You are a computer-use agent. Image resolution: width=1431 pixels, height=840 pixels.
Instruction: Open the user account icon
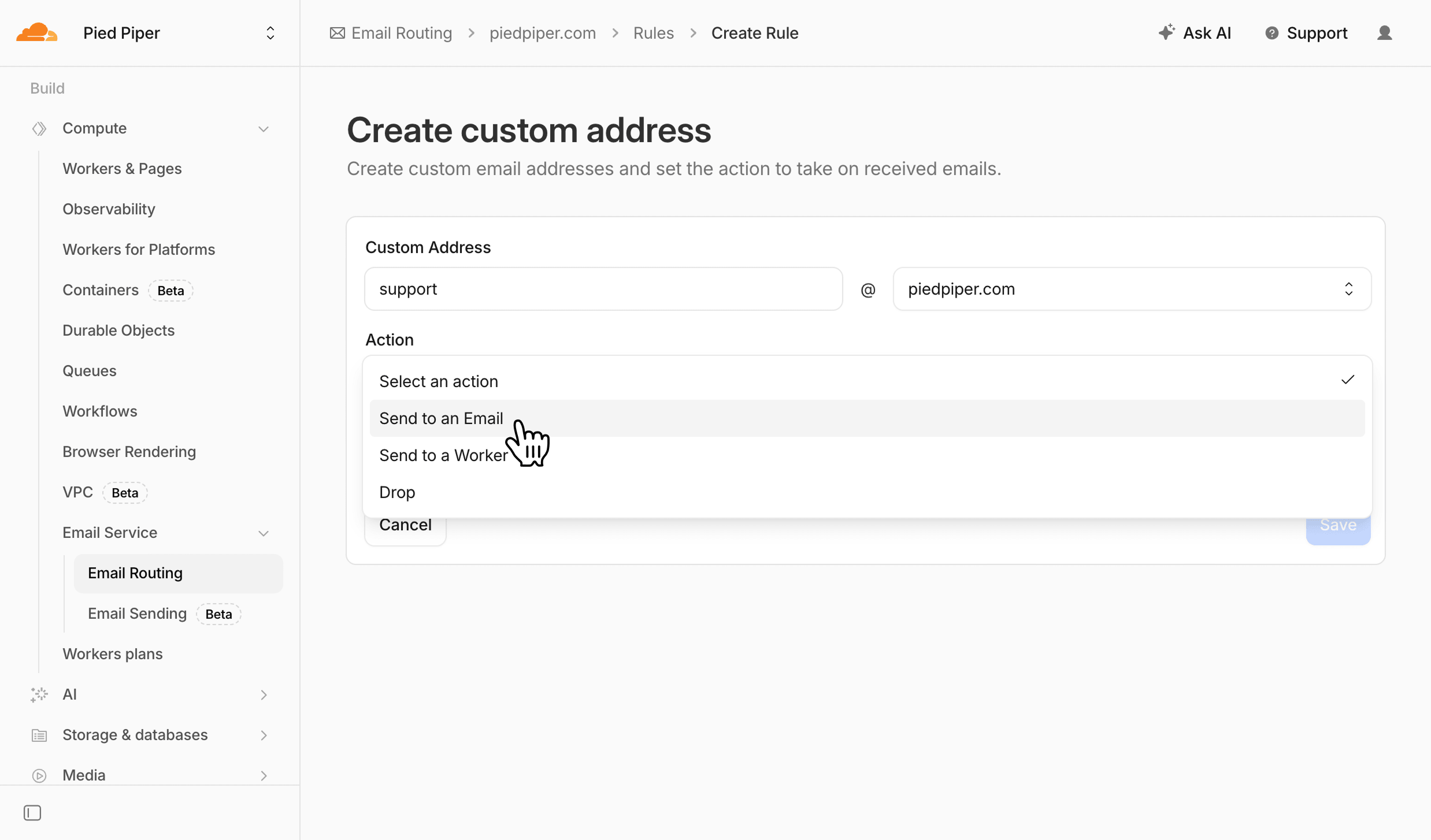pyautogui.click(x=1386, y=33)
